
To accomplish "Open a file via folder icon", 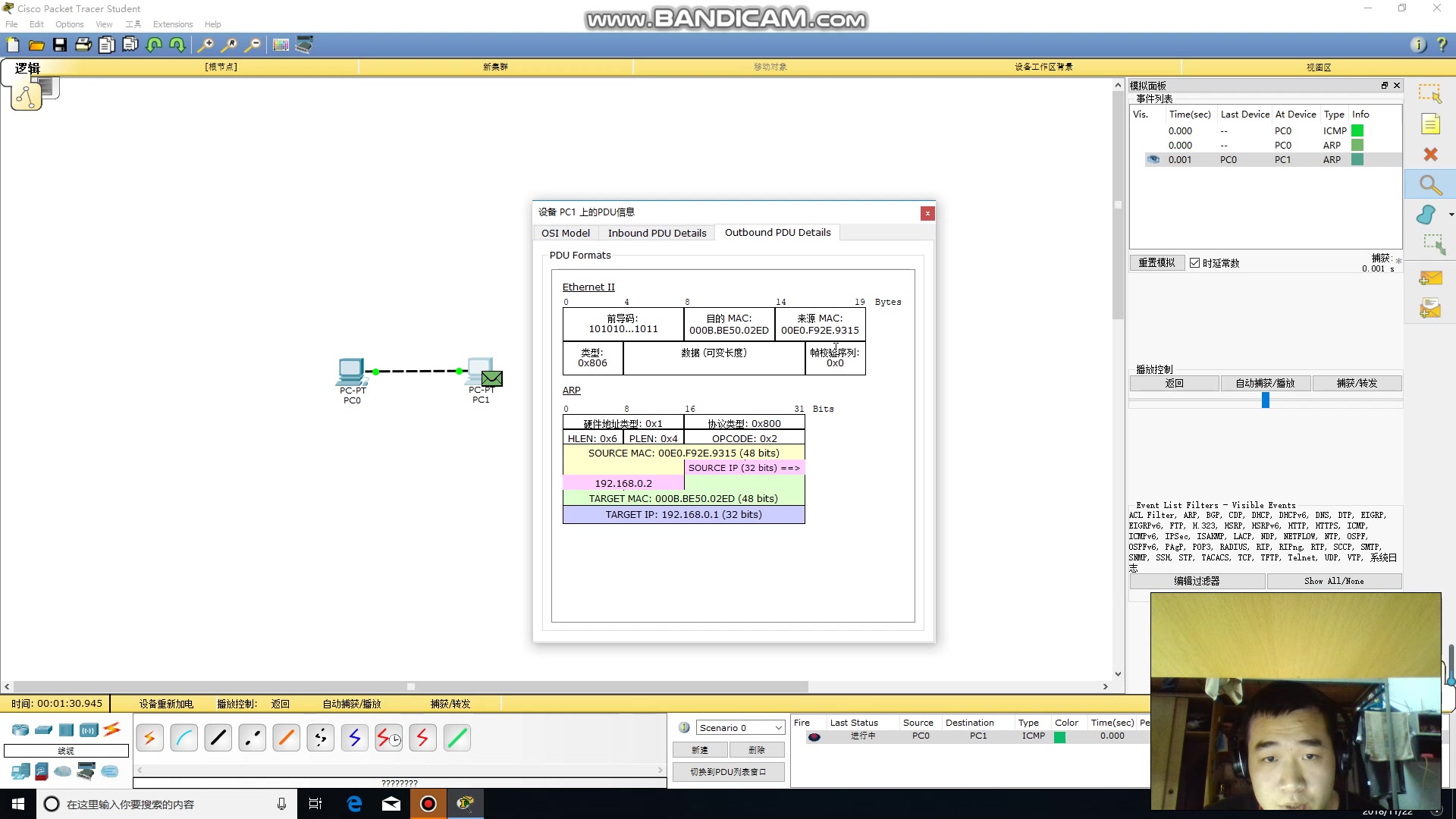I will point(36,45).
